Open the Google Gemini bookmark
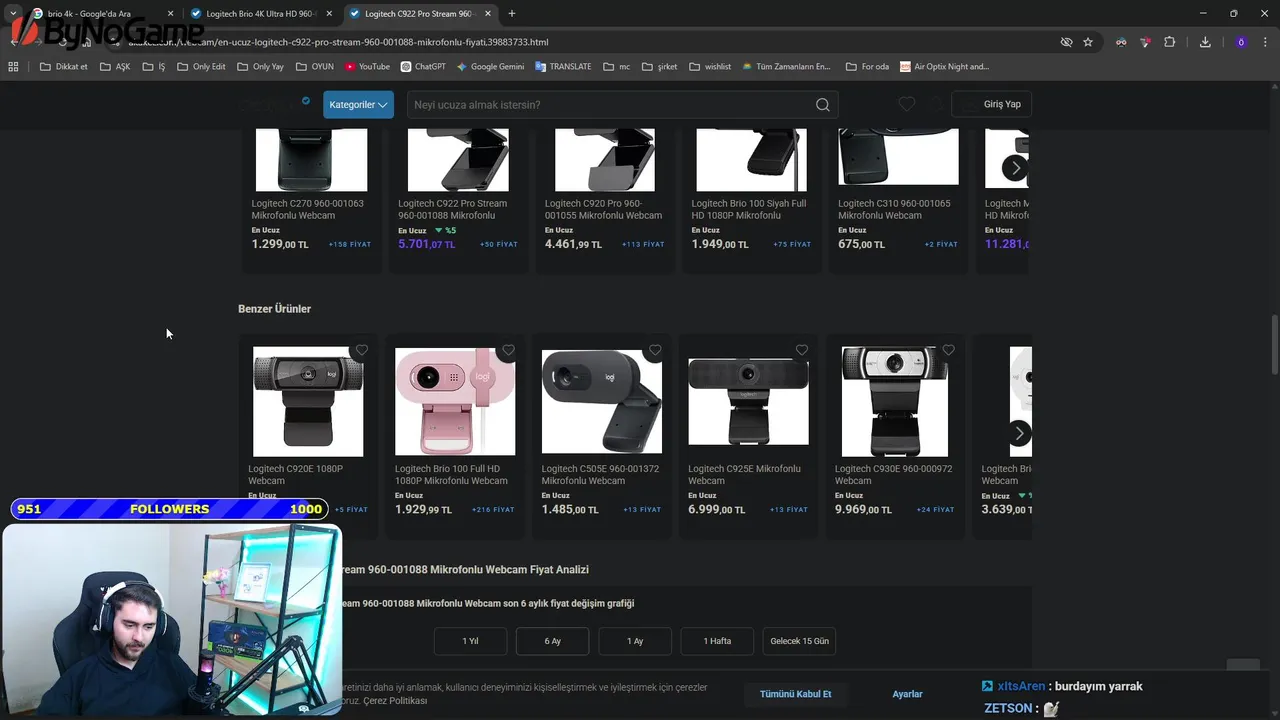 point(490,67)
